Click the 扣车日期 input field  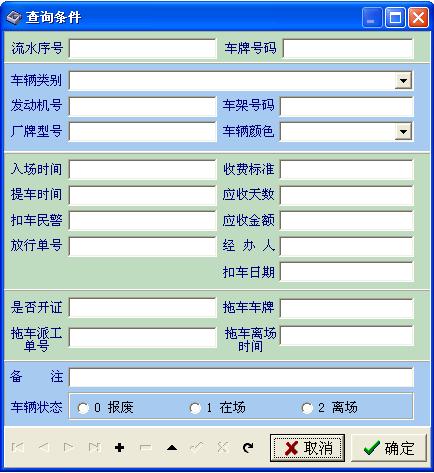coord(347,272)
